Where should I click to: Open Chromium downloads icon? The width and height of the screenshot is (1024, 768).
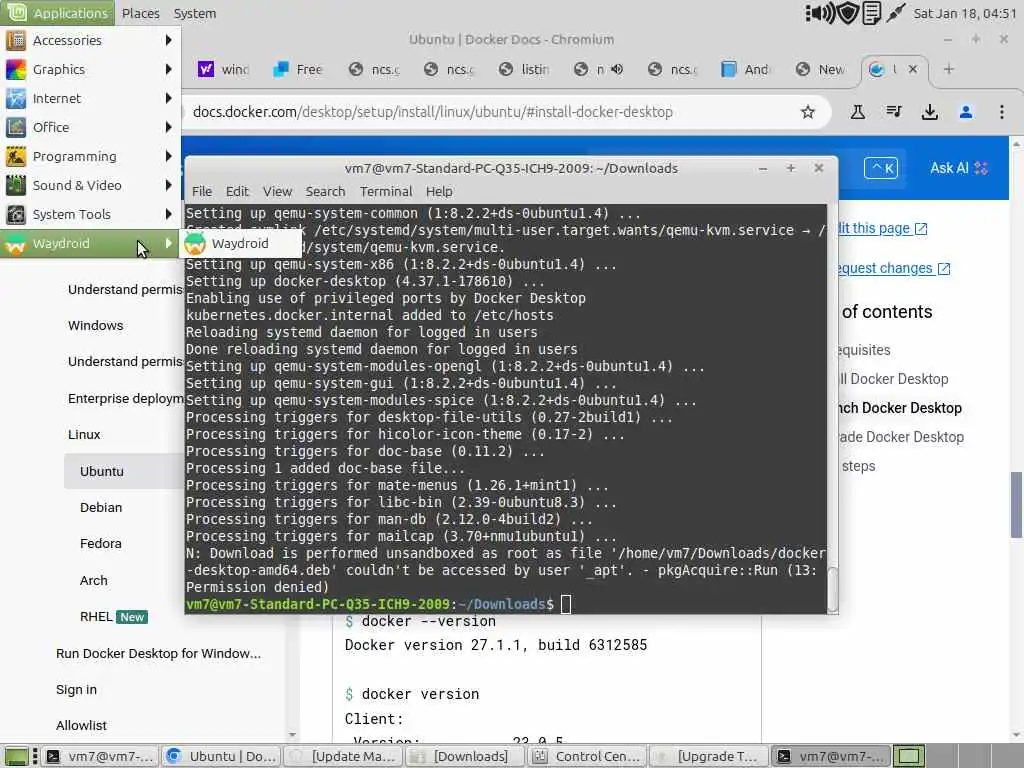(930, 112)
